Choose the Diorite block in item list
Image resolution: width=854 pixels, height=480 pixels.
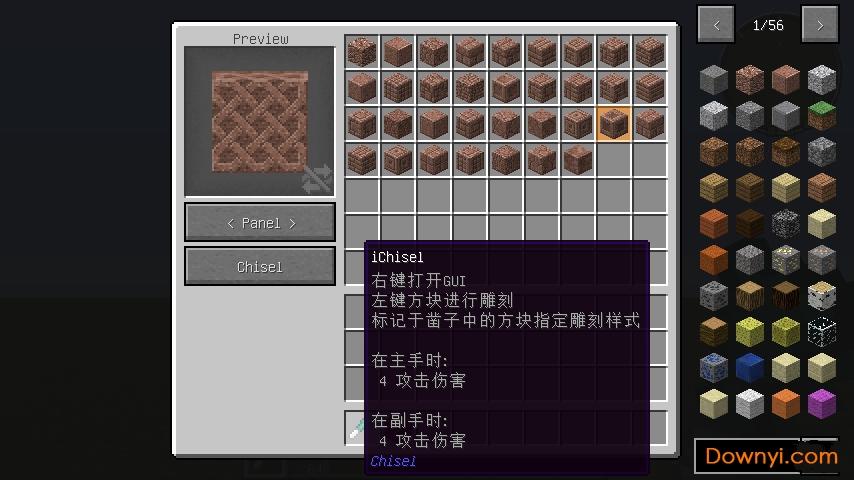tap(821, 80)
